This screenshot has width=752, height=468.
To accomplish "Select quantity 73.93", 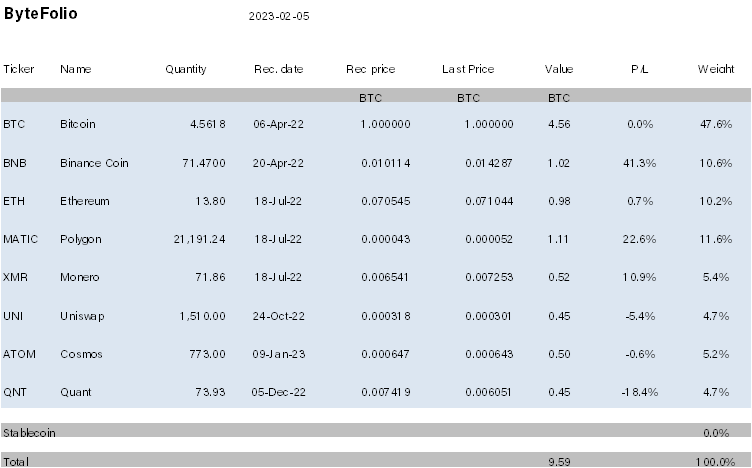I will [x=210, y=392].
